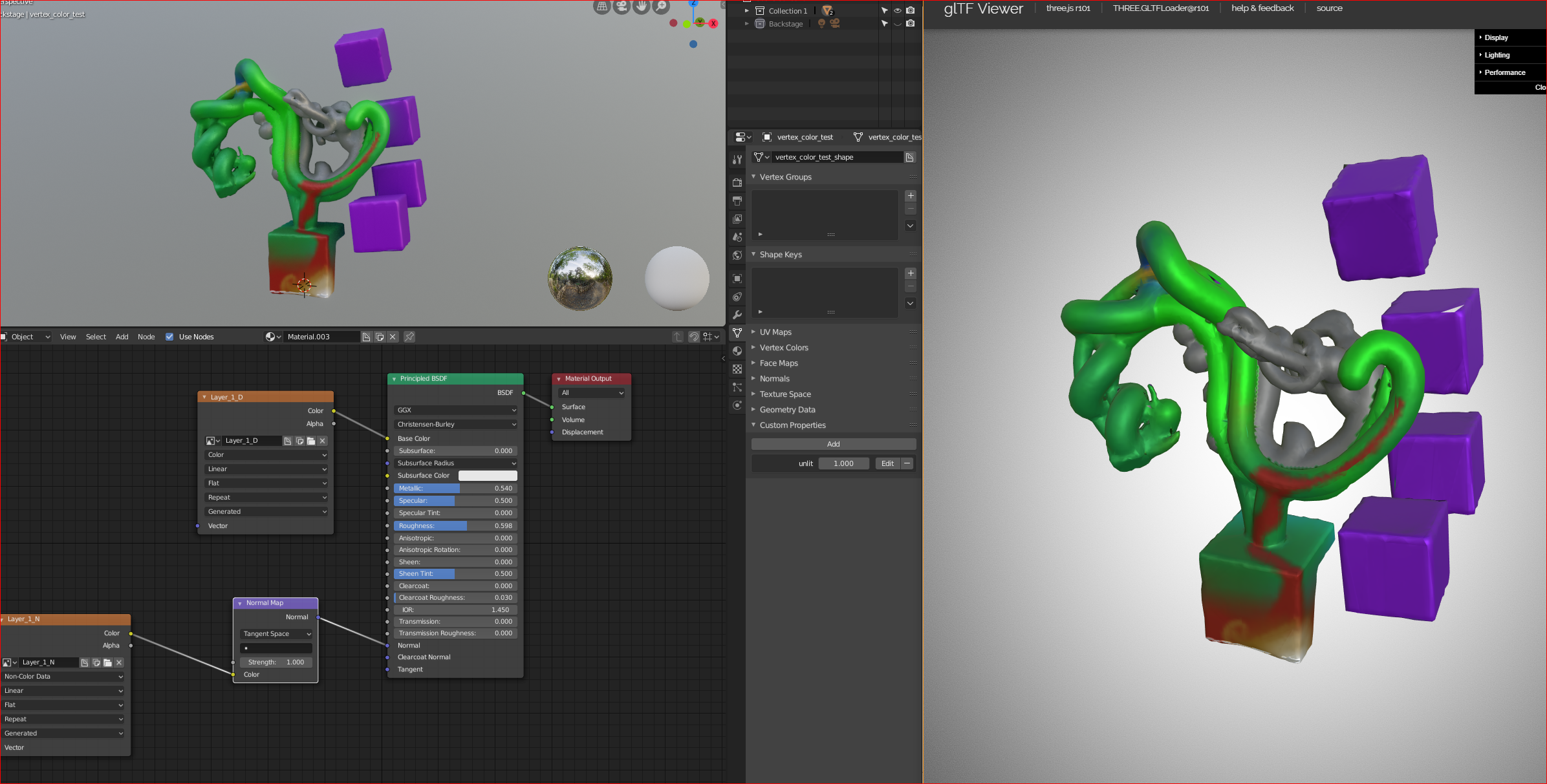Open the Texture properties checker tab
Image resolution: width=1547 pixels, height=784 pixels.
[737, 369]
